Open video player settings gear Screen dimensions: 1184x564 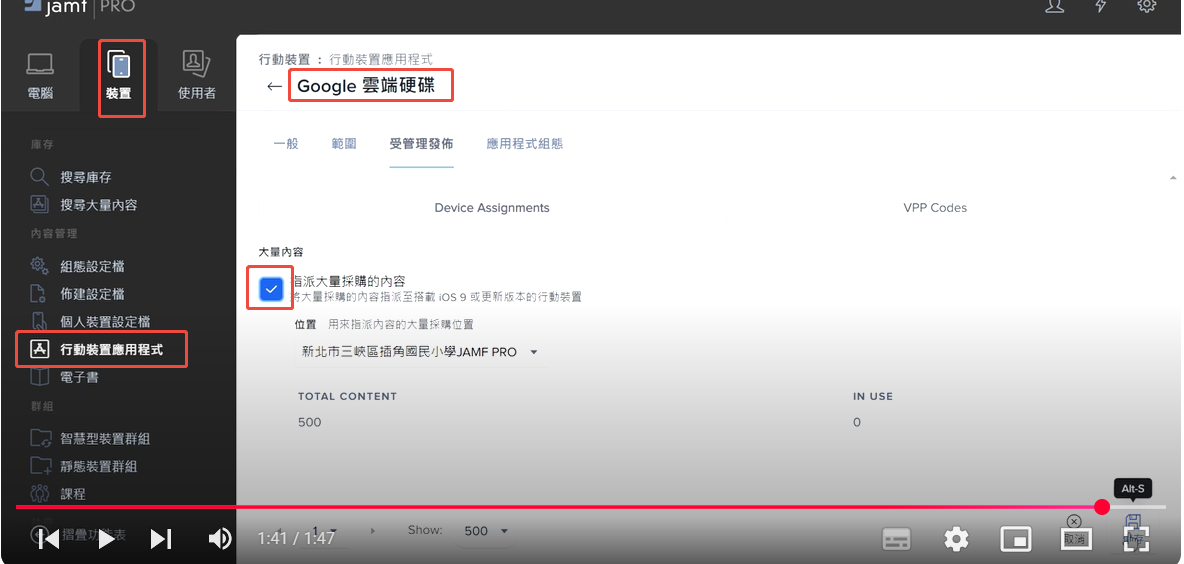click(956, 540)
